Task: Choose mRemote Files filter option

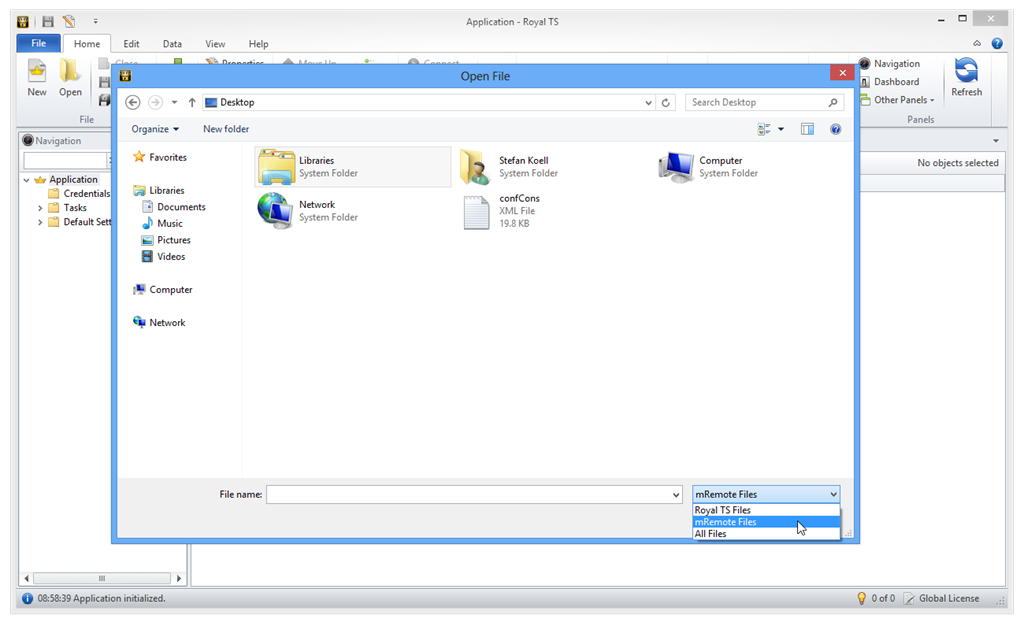Action: click(766, 522)
